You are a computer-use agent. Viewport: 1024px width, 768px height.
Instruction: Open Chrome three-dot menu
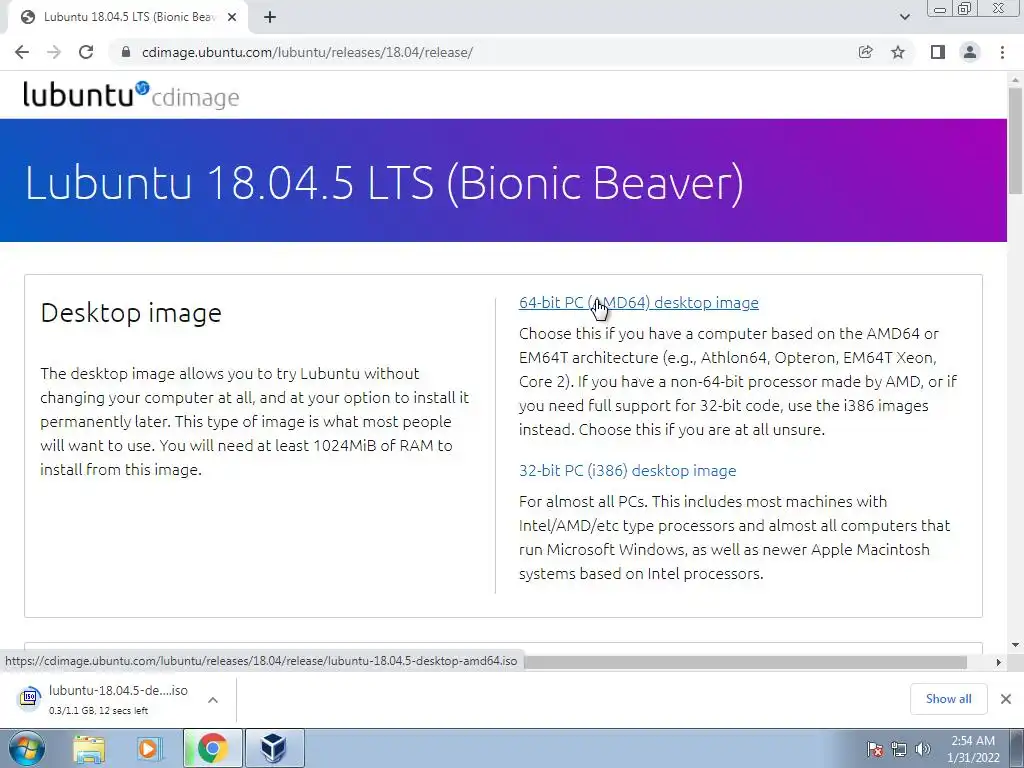coord(1002,52)
